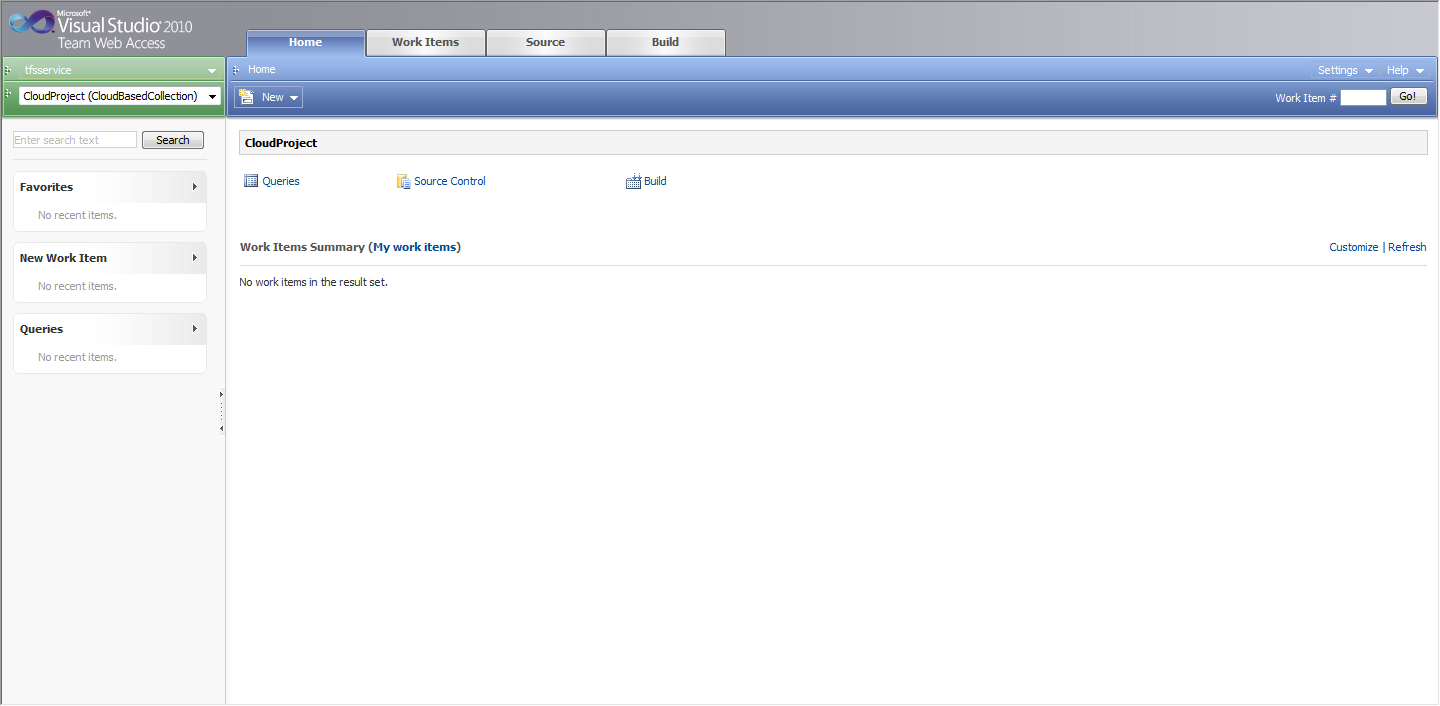Click the Source Control folder icon
The image size is (1440, 706).
404,181
